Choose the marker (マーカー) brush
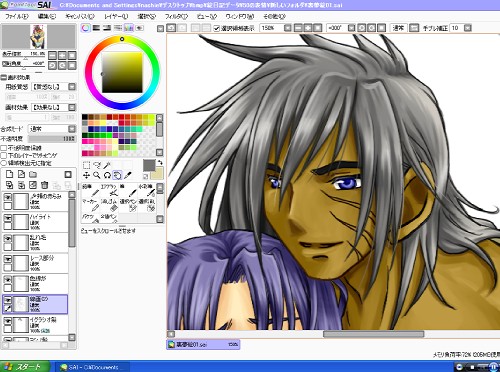Image resolution: width=500 pixels, height=372 pixels. 90,205
